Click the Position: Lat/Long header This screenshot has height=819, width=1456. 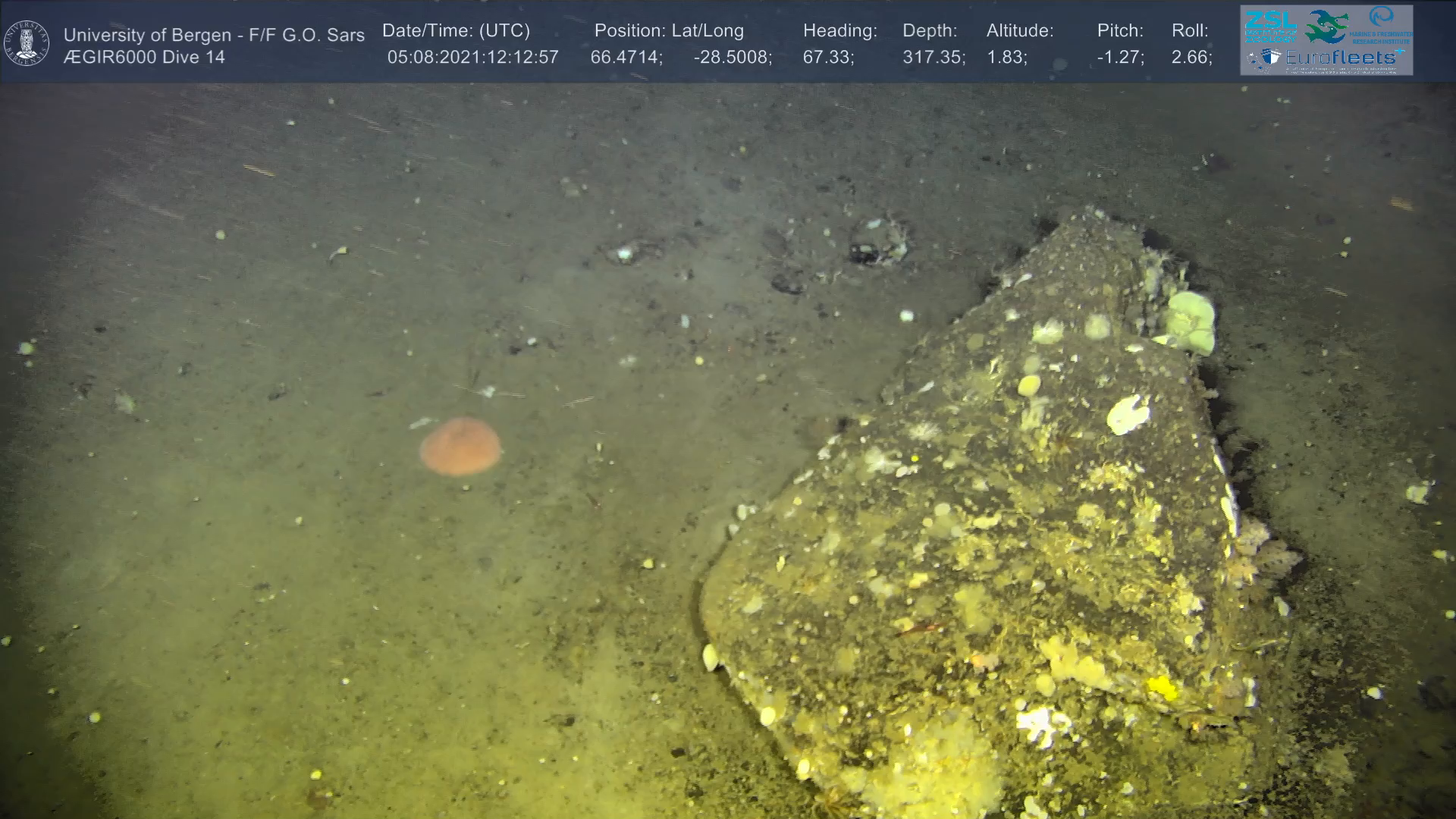669,30
